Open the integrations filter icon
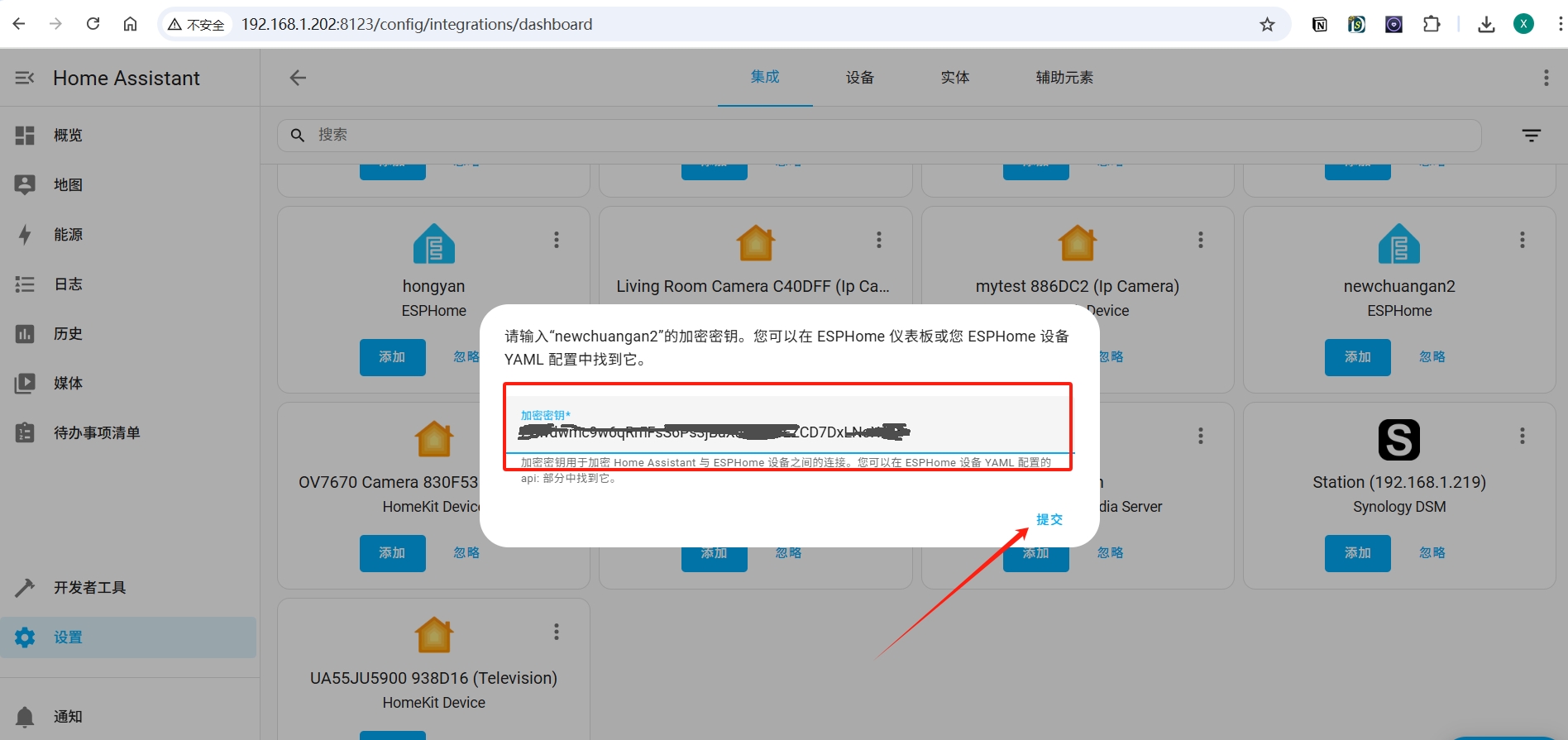 [1532, 135]
